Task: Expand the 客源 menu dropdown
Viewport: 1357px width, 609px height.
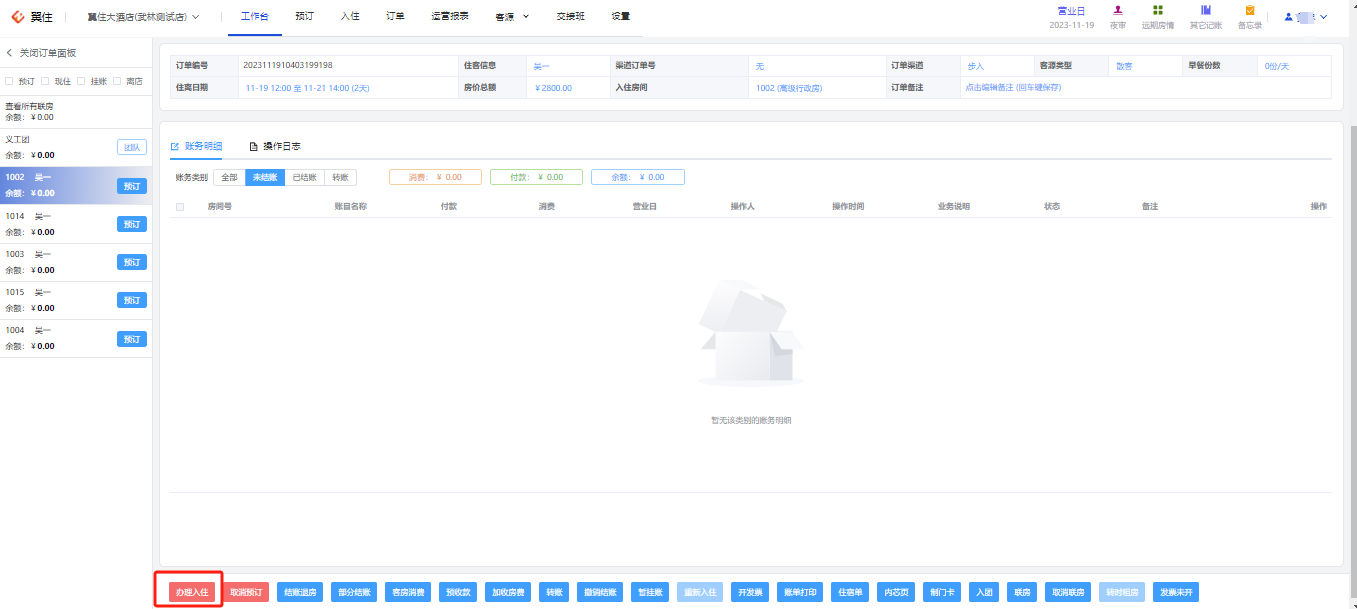Action: [526, 17]
